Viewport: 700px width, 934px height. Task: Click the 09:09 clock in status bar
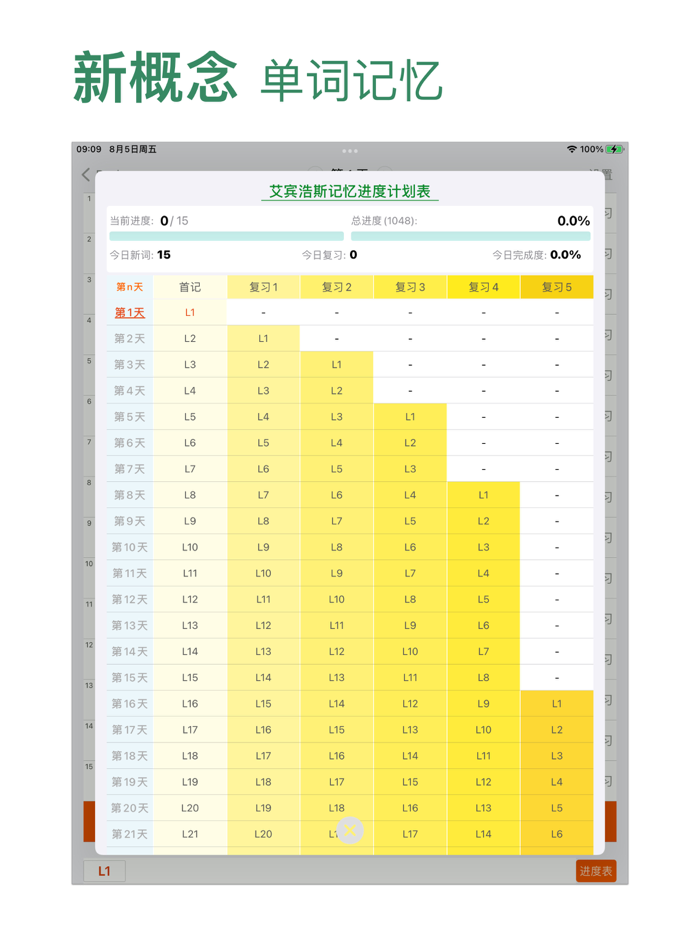tap(89, 149)
